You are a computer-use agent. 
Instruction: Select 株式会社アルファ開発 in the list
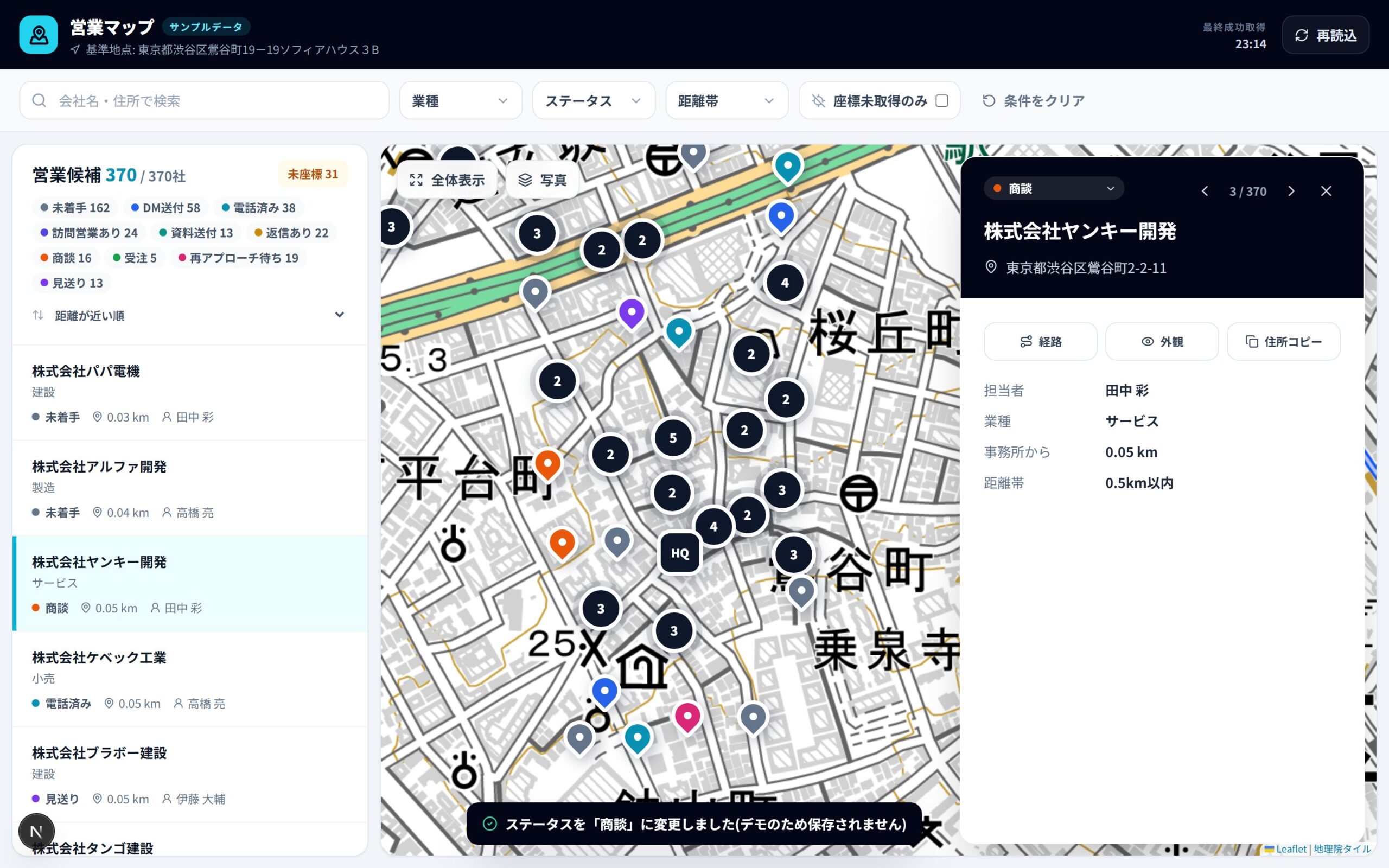[x=190, y=489]
